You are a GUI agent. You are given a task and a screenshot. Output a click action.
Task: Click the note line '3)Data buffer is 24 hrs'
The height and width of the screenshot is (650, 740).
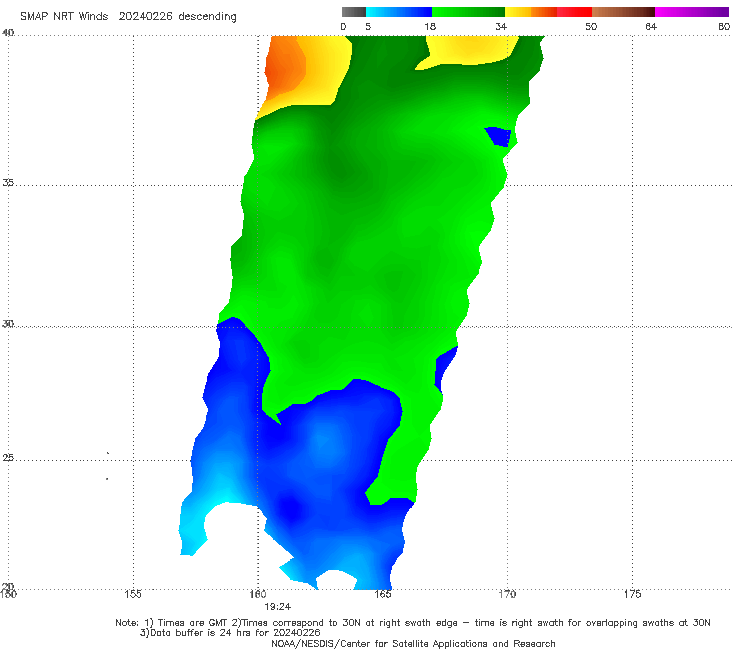pyautogui.click(x=230, y=633)
